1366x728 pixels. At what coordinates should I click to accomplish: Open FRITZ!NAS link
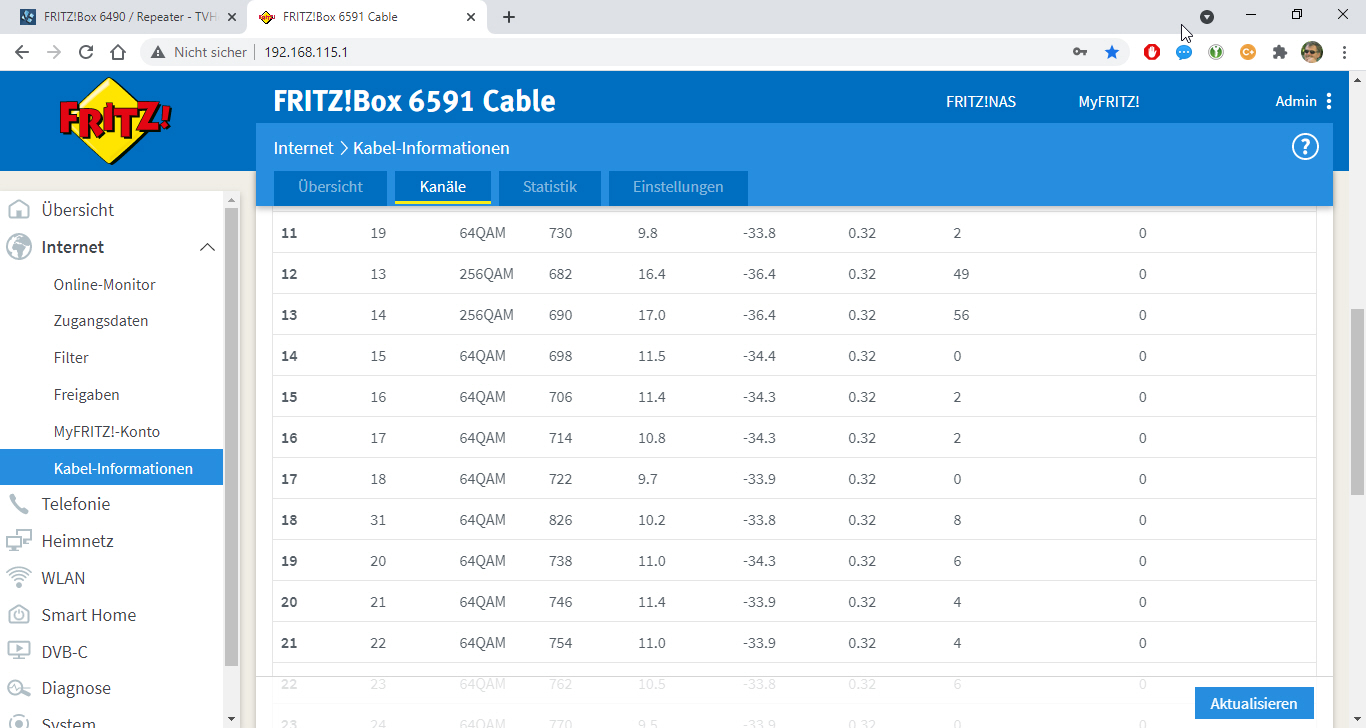tap(981, 102)
